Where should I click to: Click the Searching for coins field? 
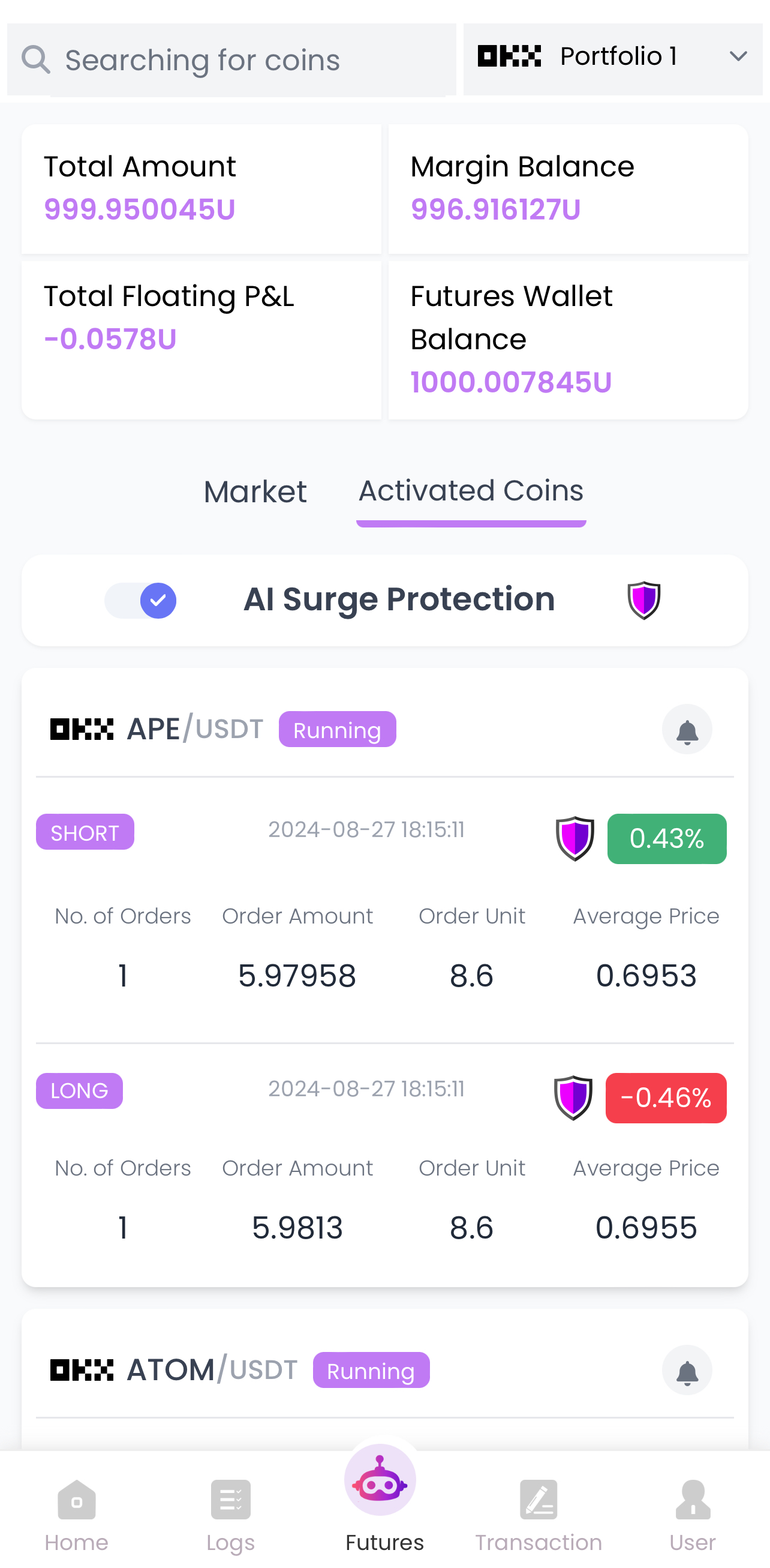click(243, 59)
